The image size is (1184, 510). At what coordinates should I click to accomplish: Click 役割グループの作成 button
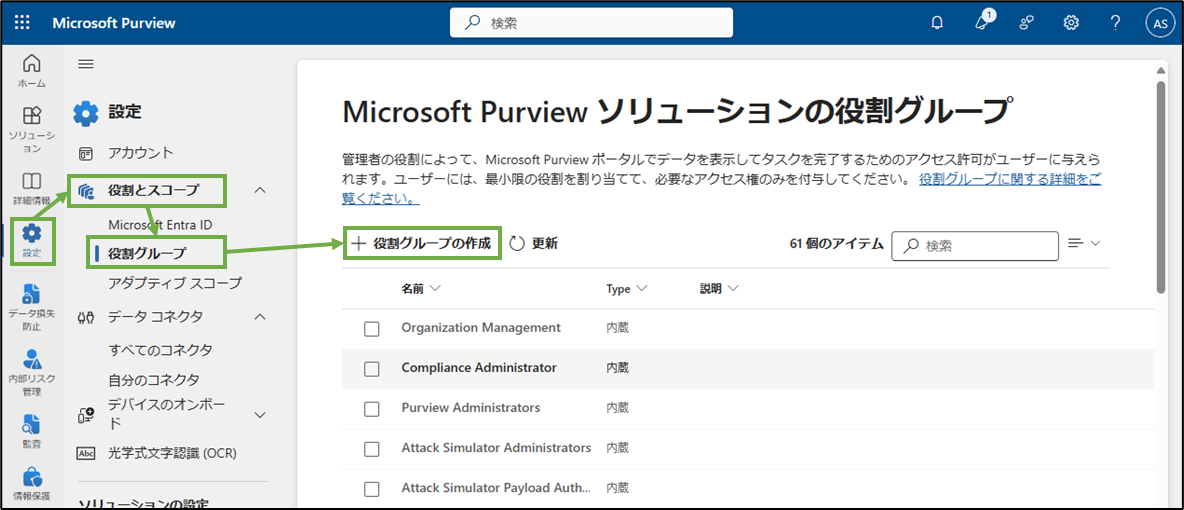point(422,243)
